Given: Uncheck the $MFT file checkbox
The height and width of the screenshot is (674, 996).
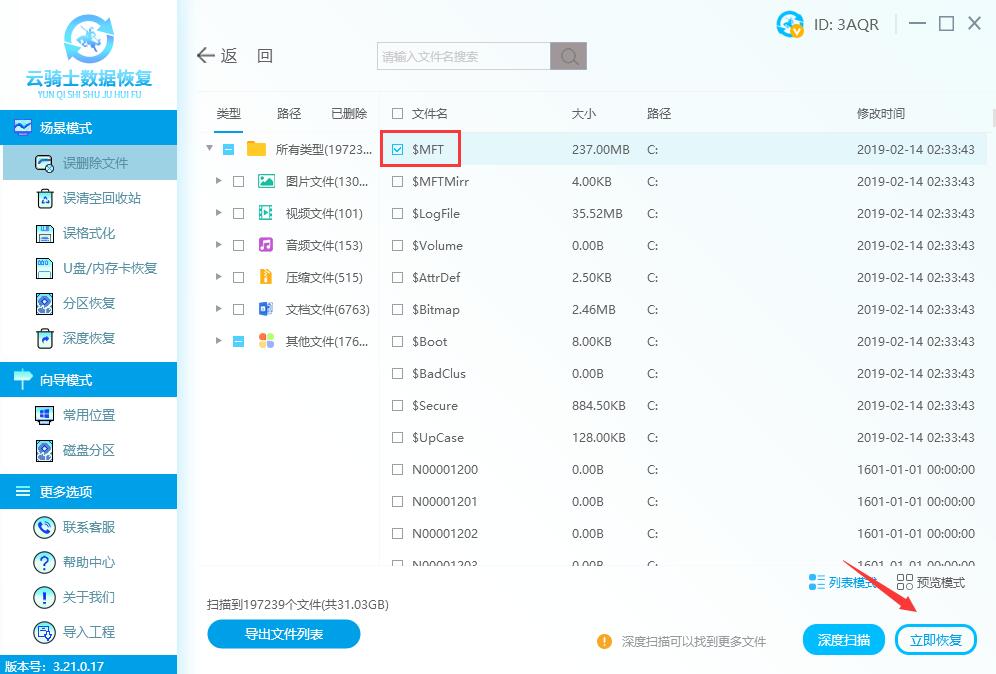Looking at the screenshot, I should [398, 150].
